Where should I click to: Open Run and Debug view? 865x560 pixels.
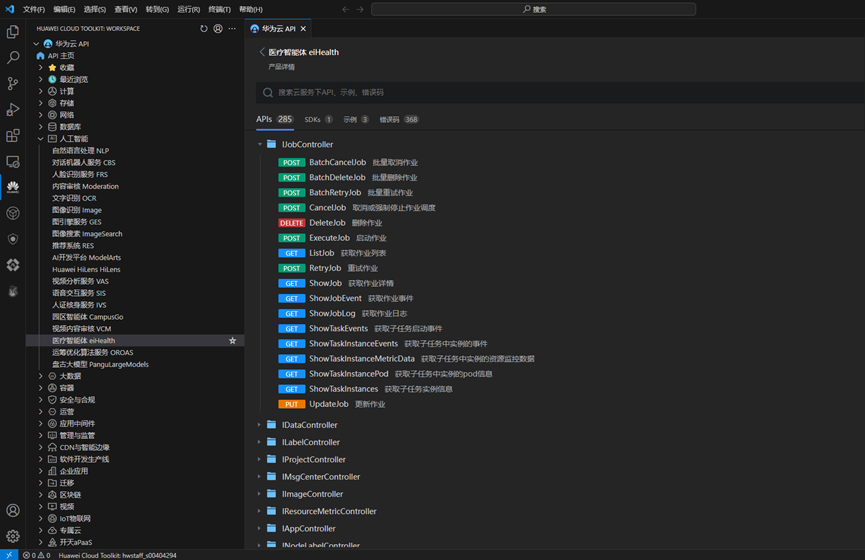click(x=13, y=109)
